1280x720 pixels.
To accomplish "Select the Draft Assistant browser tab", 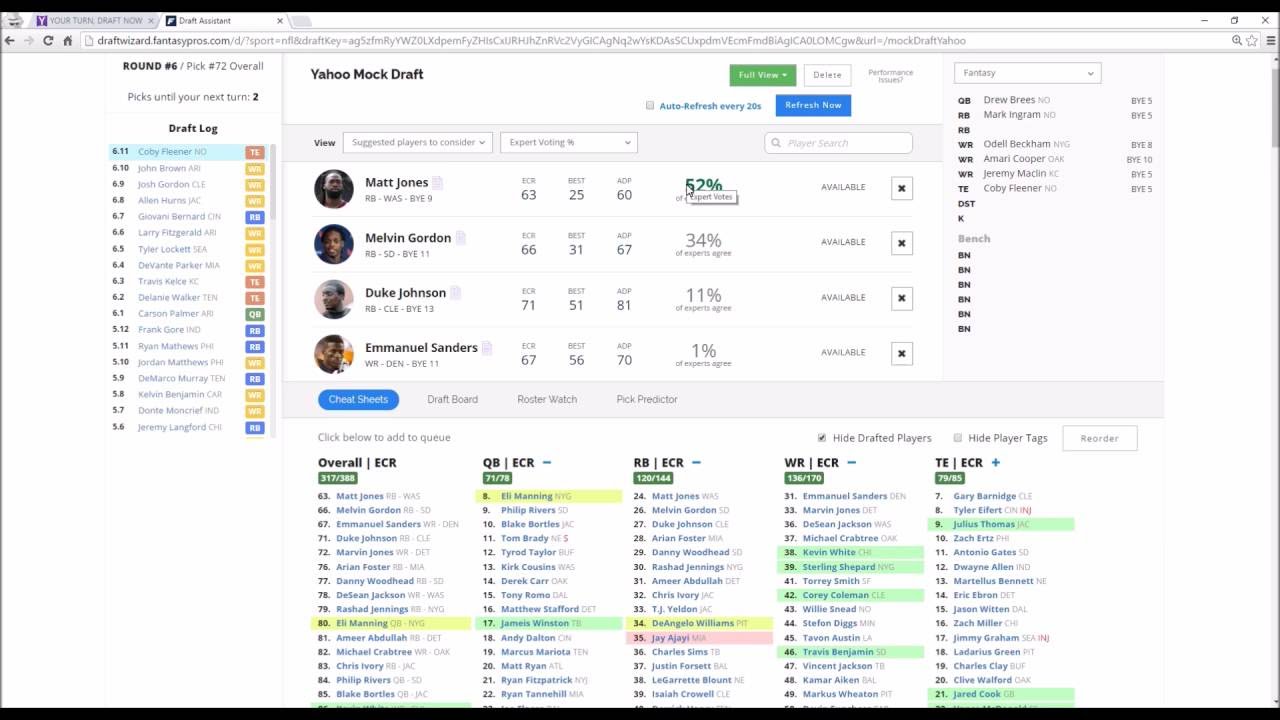I will point(220,20).
